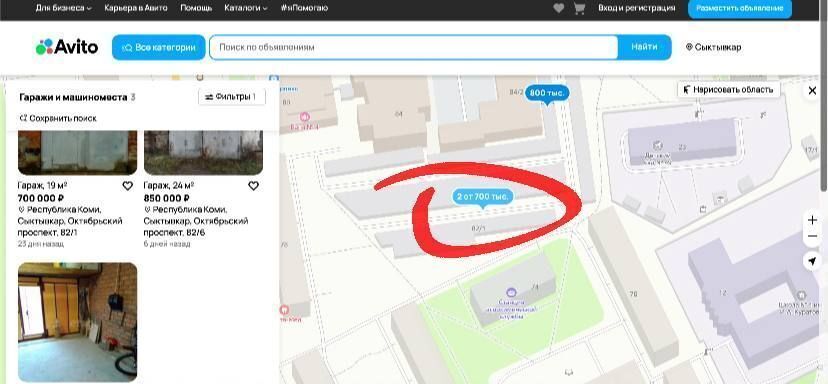Close the map with the X icon
The height and width of the screenshot is (384, 828).
pos(812,91)
